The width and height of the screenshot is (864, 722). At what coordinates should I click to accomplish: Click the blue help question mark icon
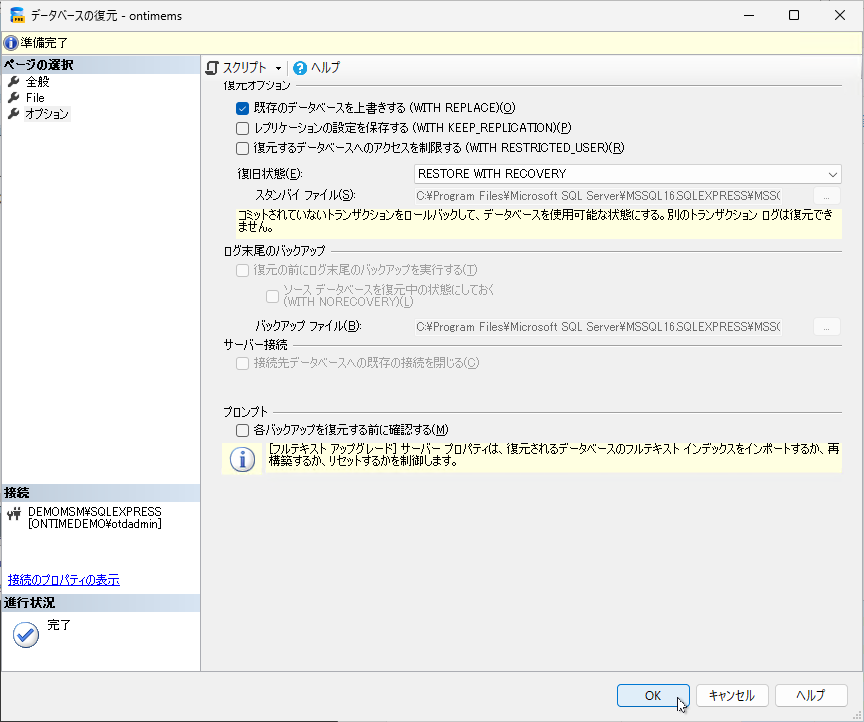pyautogui.click(x=300, y=68)
